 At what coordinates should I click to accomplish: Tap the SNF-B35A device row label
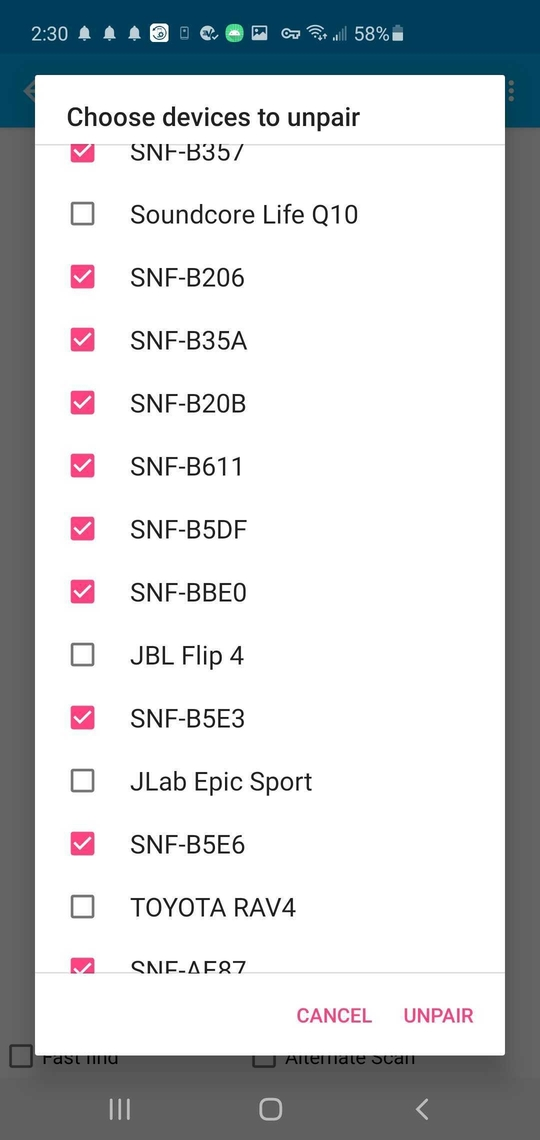click(x=188, y=340)
